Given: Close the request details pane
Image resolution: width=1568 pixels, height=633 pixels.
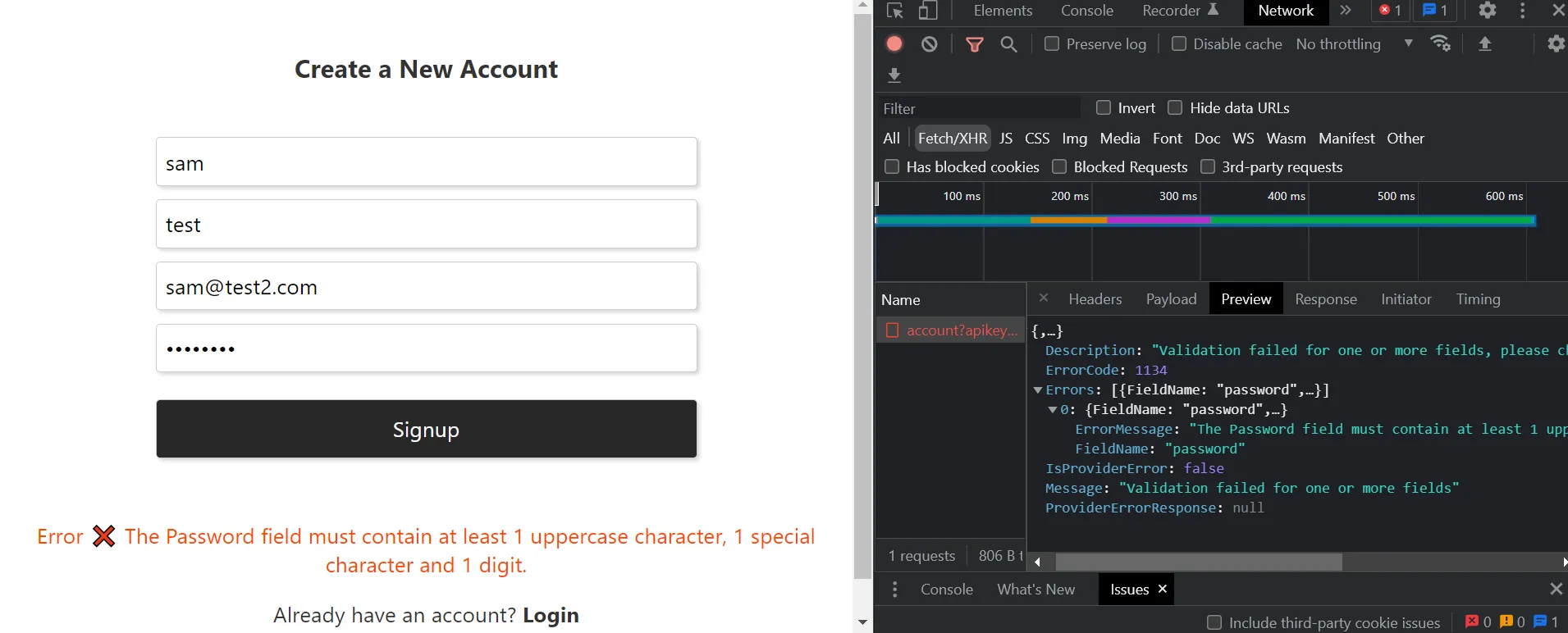Looking at the screenshot, I should point(1044,298).
